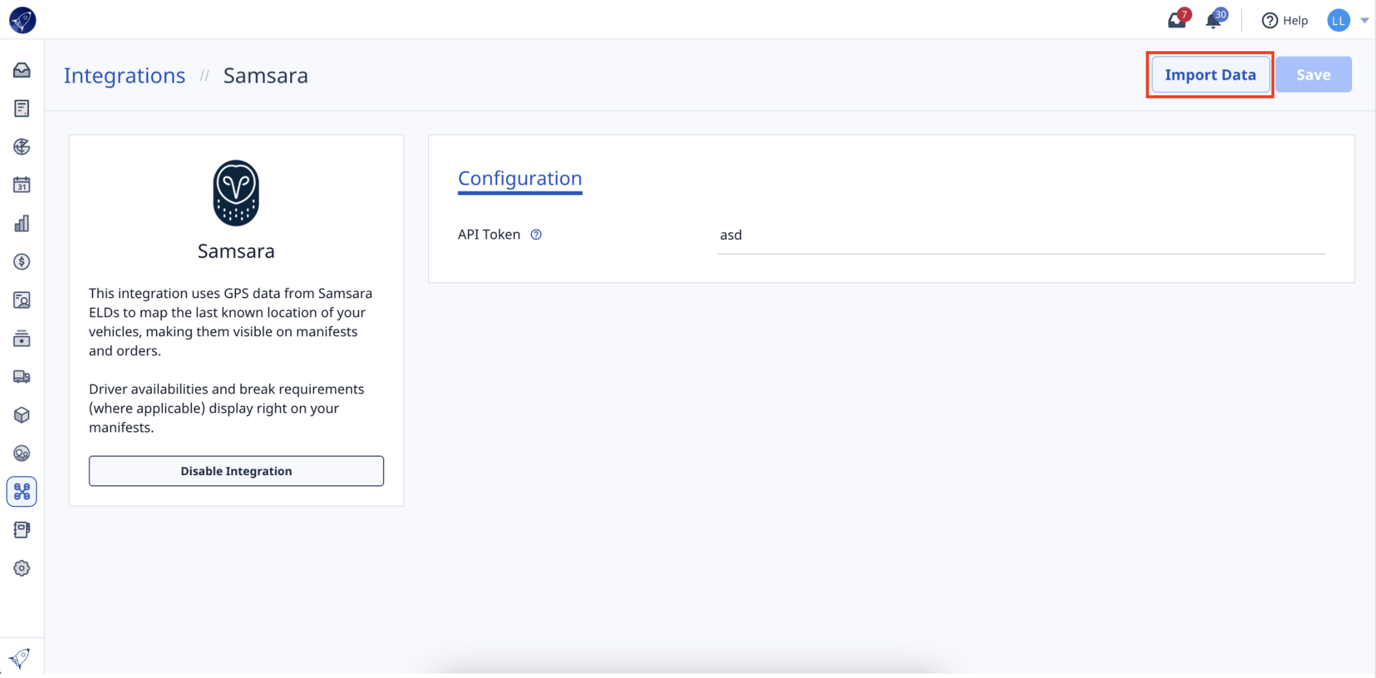Switch to the Configuration tab
The image size is (1376, 678).
click(519, 178)
